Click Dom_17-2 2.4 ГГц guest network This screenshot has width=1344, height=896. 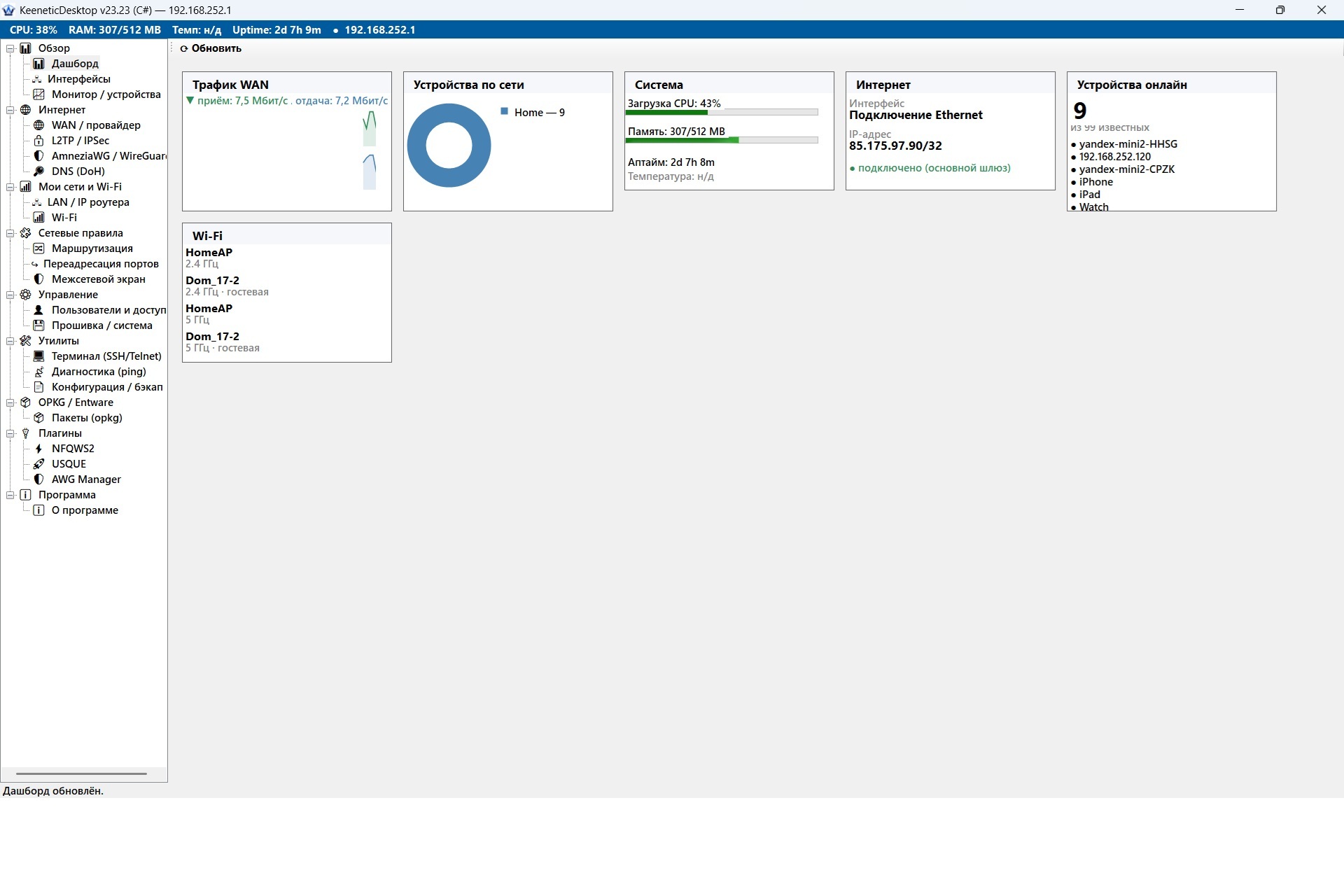(x=227, y=286)
